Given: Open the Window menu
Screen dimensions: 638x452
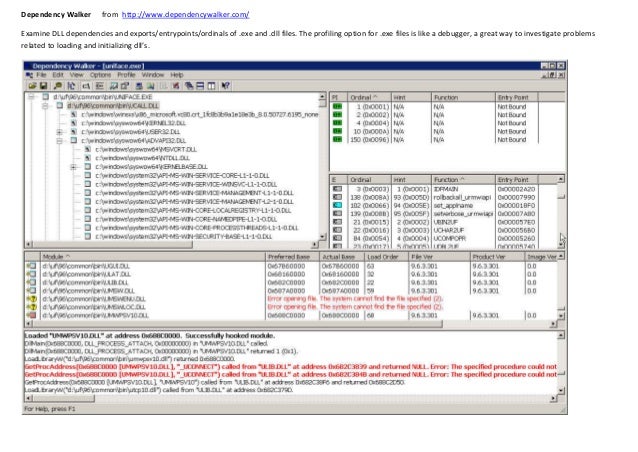Looking at the screenshot, I should (153, 75).
